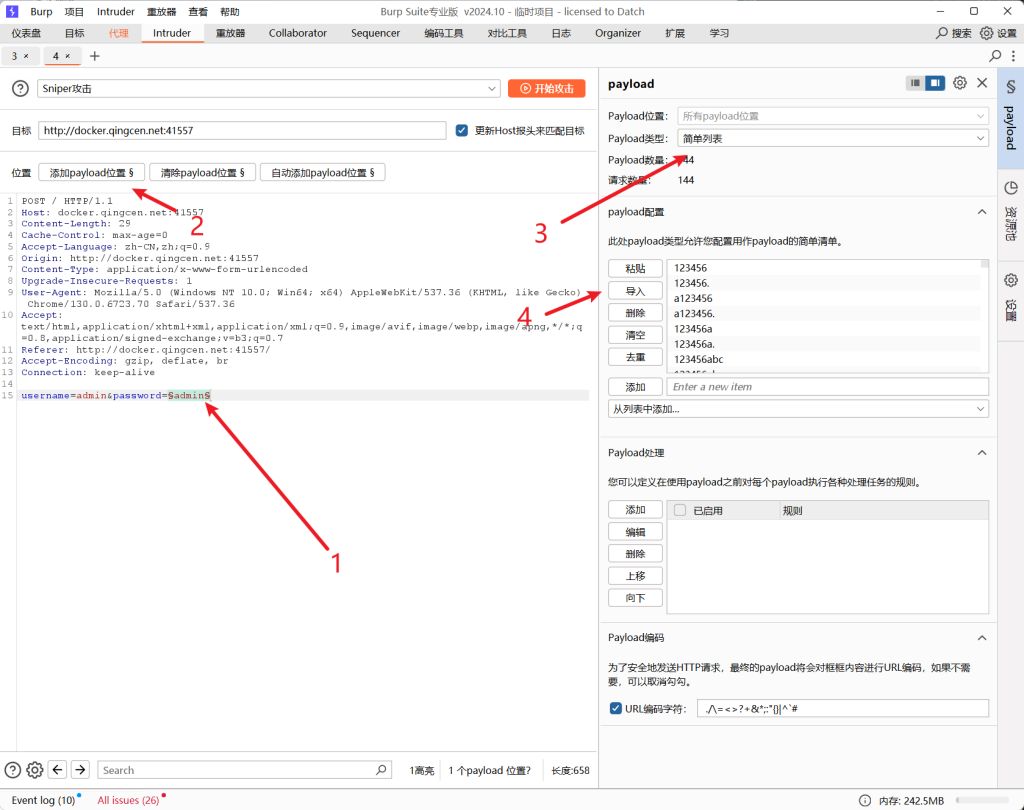Viewport: 1024px width, 810px height.
Task: Click the forward arrow near Search
Action: click(x=80, y=770)
